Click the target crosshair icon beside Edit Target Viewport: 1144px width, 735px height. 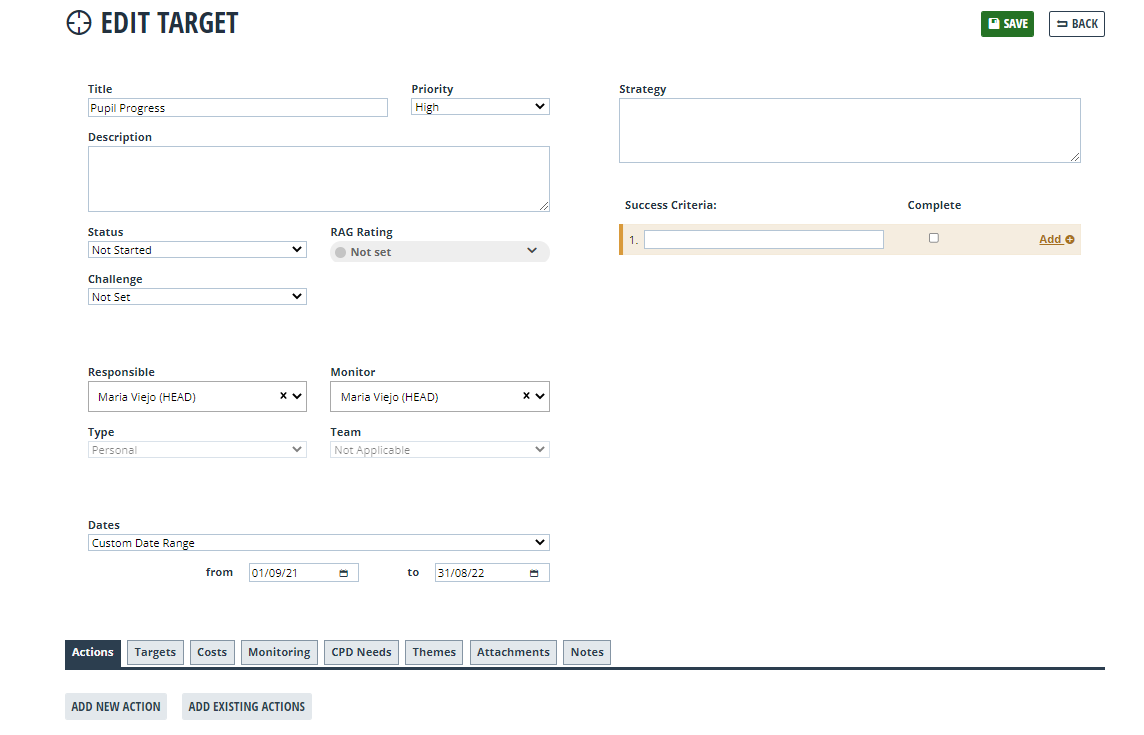[79, 23]
